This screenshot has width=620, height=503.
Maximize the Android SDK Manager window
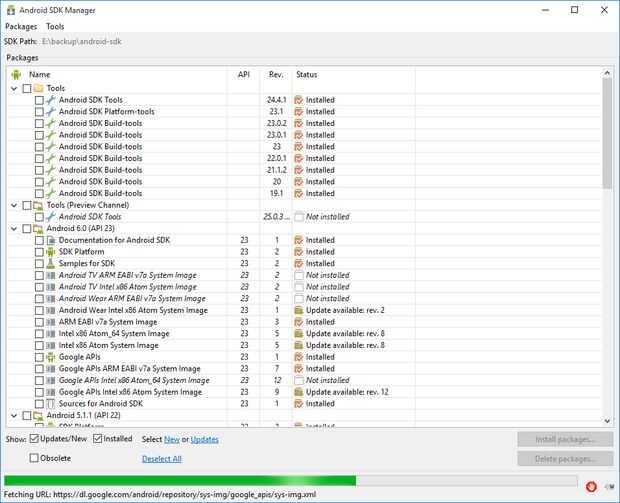[575, 10]
